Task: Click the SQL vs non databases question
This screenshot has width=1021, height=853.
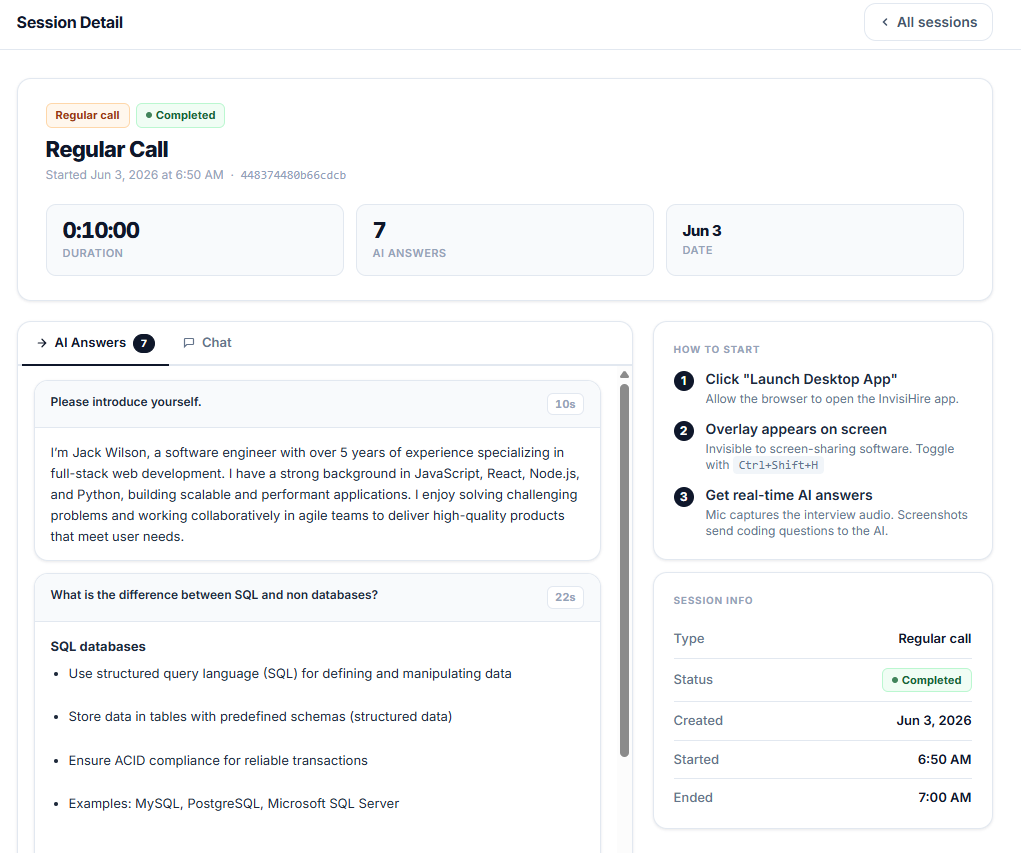Action: pos(214,594)
